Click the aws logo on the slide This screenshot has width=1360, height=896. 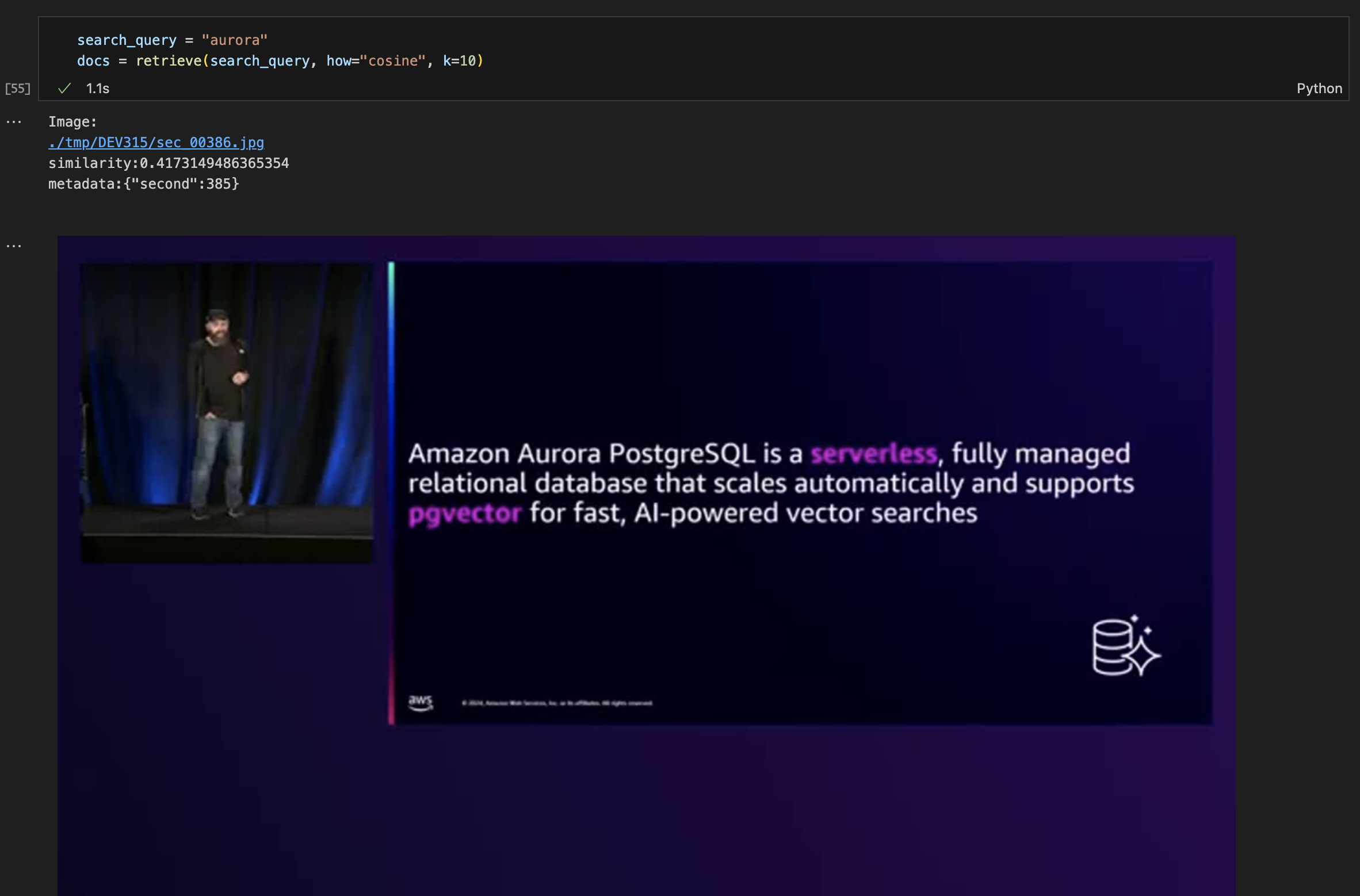[x=420, y=702]
